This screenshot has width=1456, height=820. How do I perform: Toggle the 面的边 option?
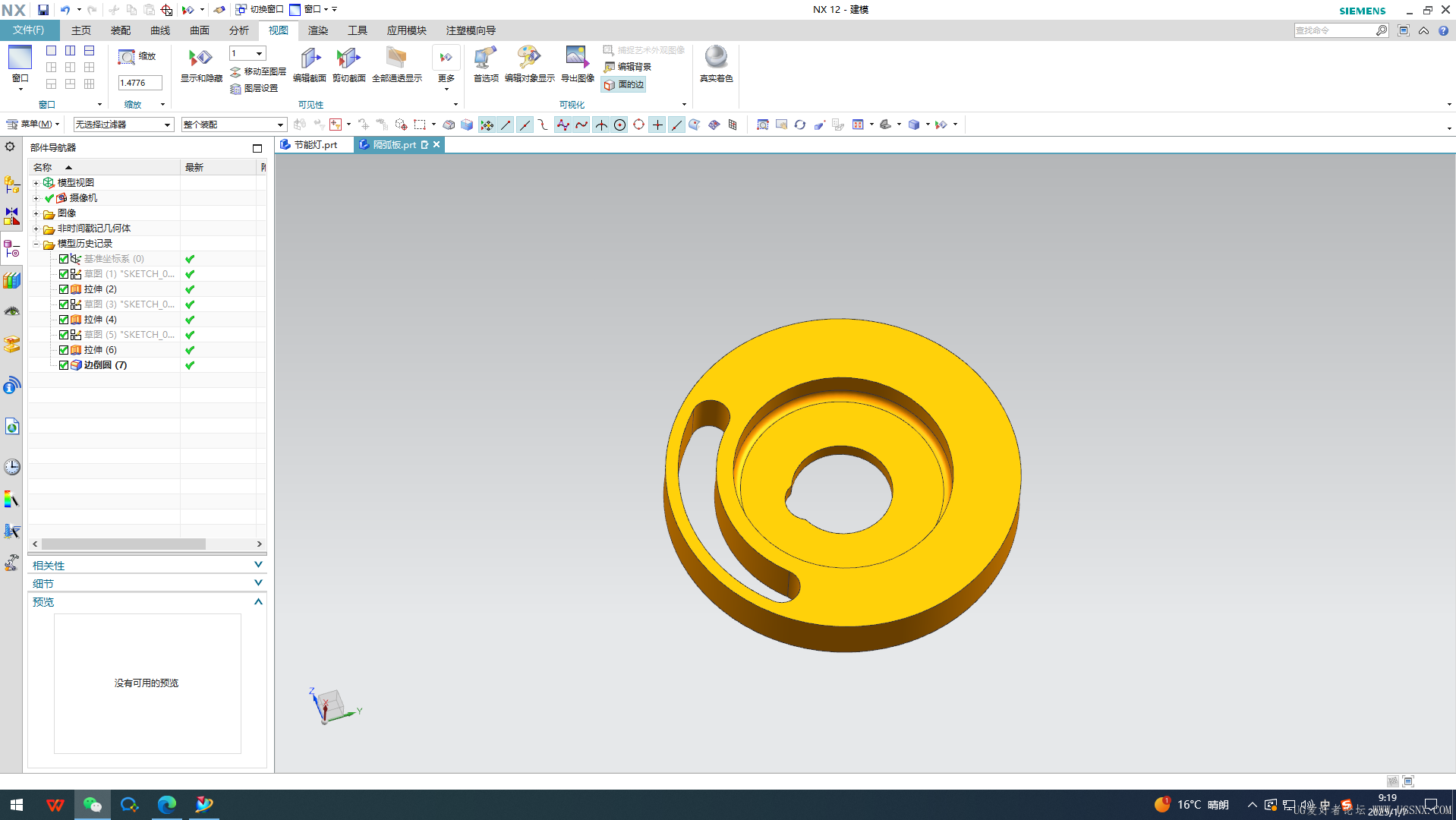point(624,84)
